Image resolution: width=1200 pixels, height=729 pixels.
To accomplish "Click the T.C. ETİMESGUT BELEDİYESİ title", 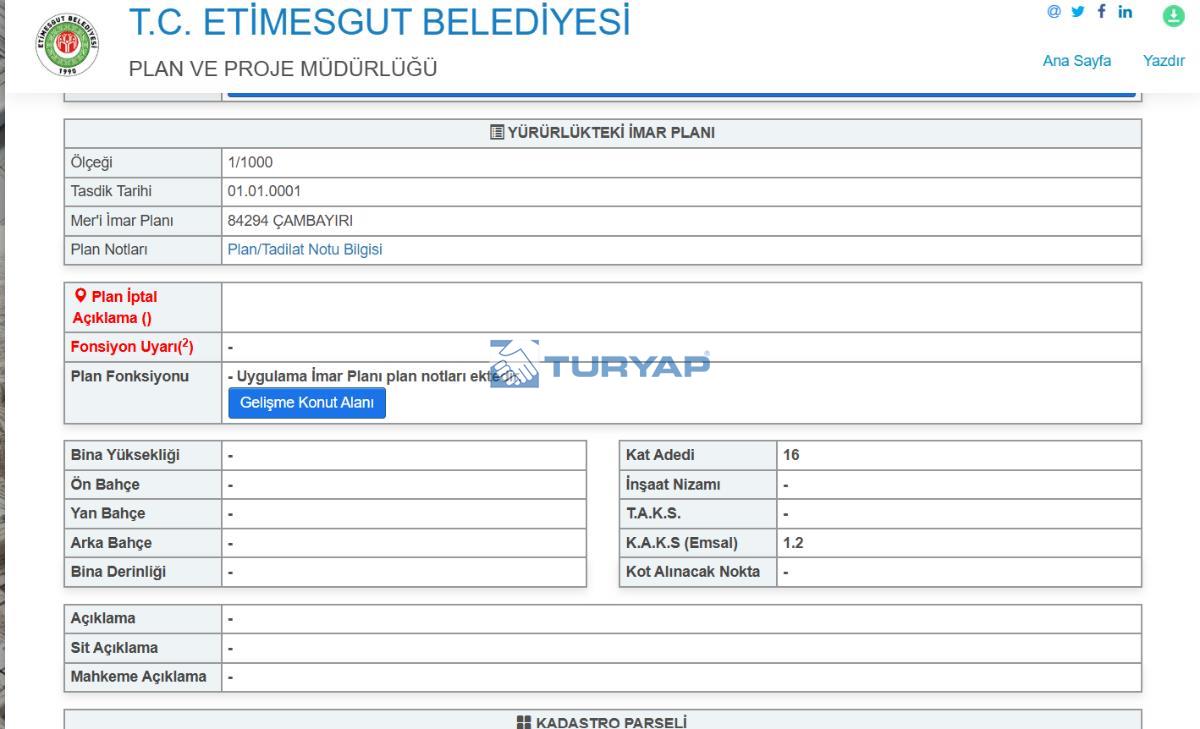I will click(380, 22).
